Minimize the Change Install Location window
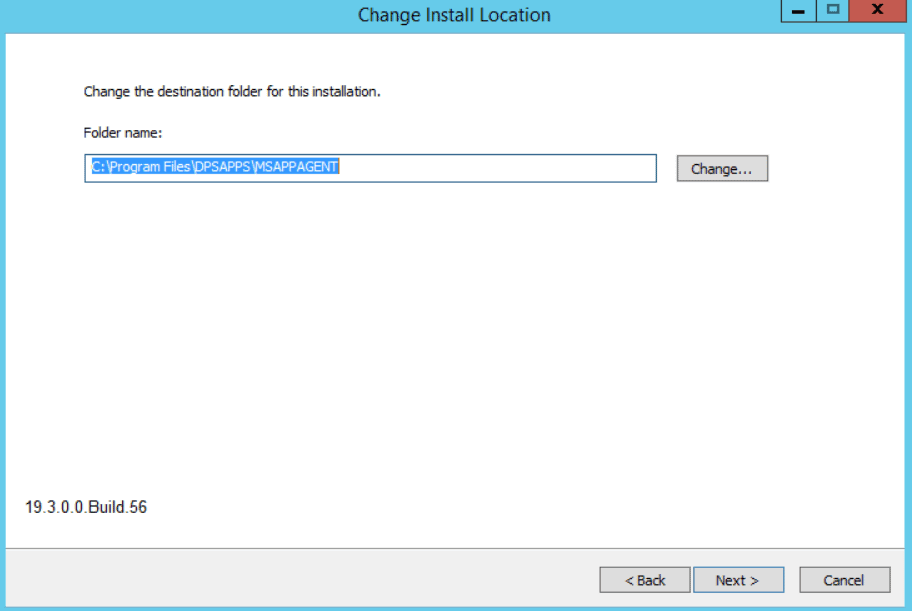Image resolution: width=912 pixels, height=611 pixels. tap(798, 11)
